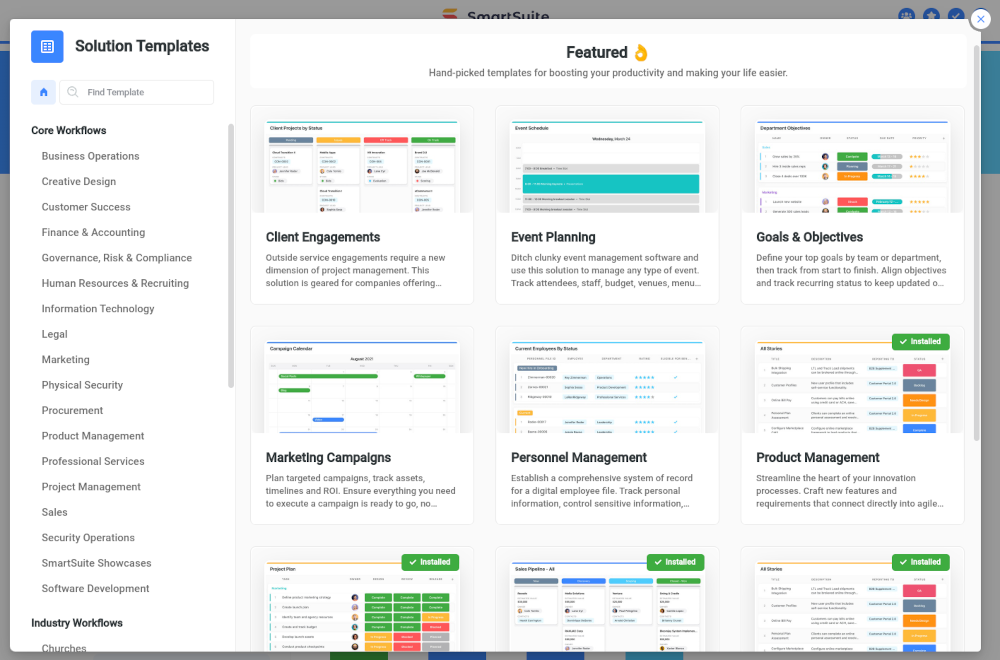Open Business Operations category
The height and width of the screenshot is (660, 1000).
[x=91, y=156]
